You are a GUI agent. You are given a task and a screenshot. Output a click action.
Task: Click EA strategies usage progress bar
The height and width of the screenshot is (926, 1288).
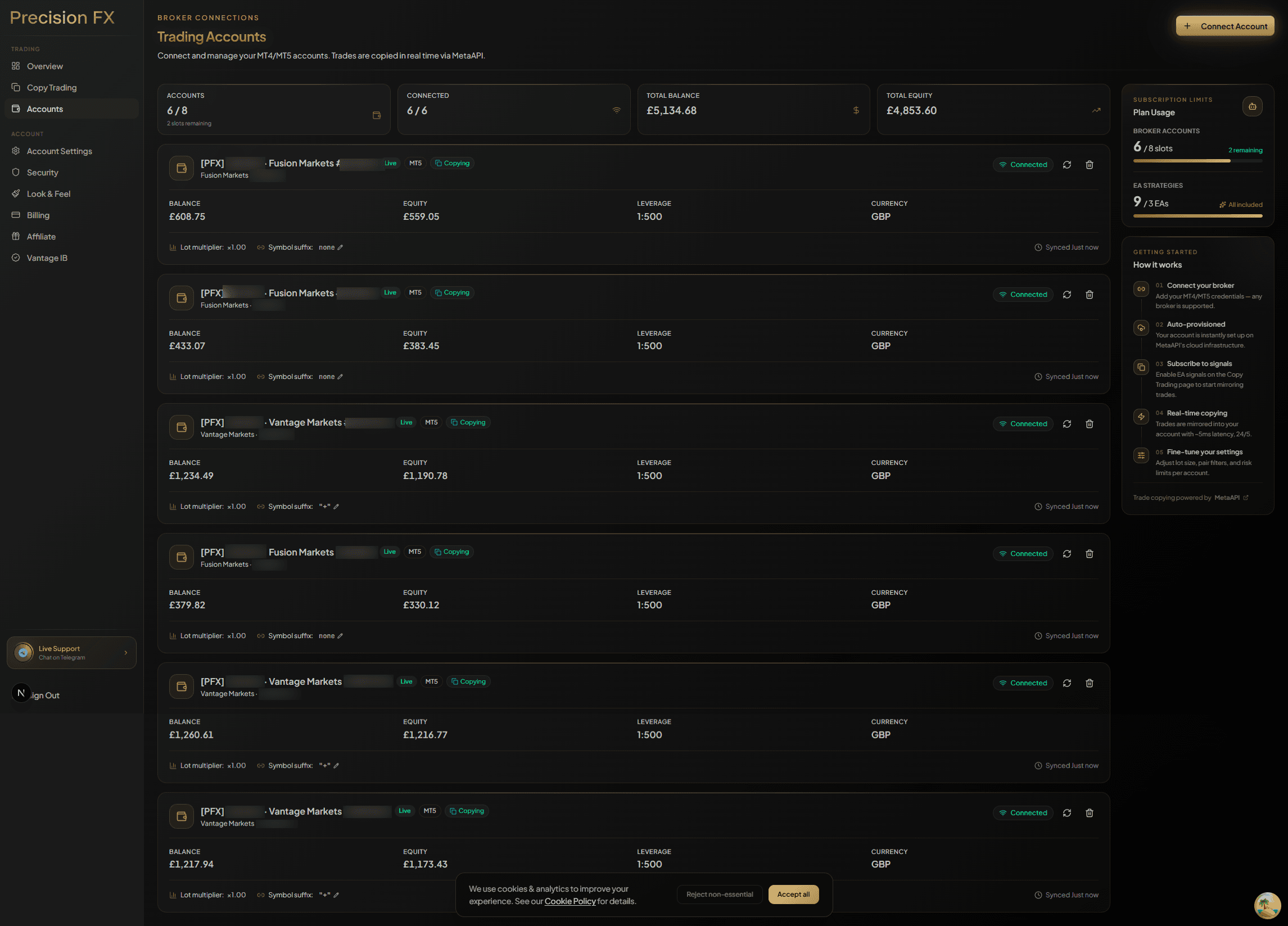point(1197,216)
